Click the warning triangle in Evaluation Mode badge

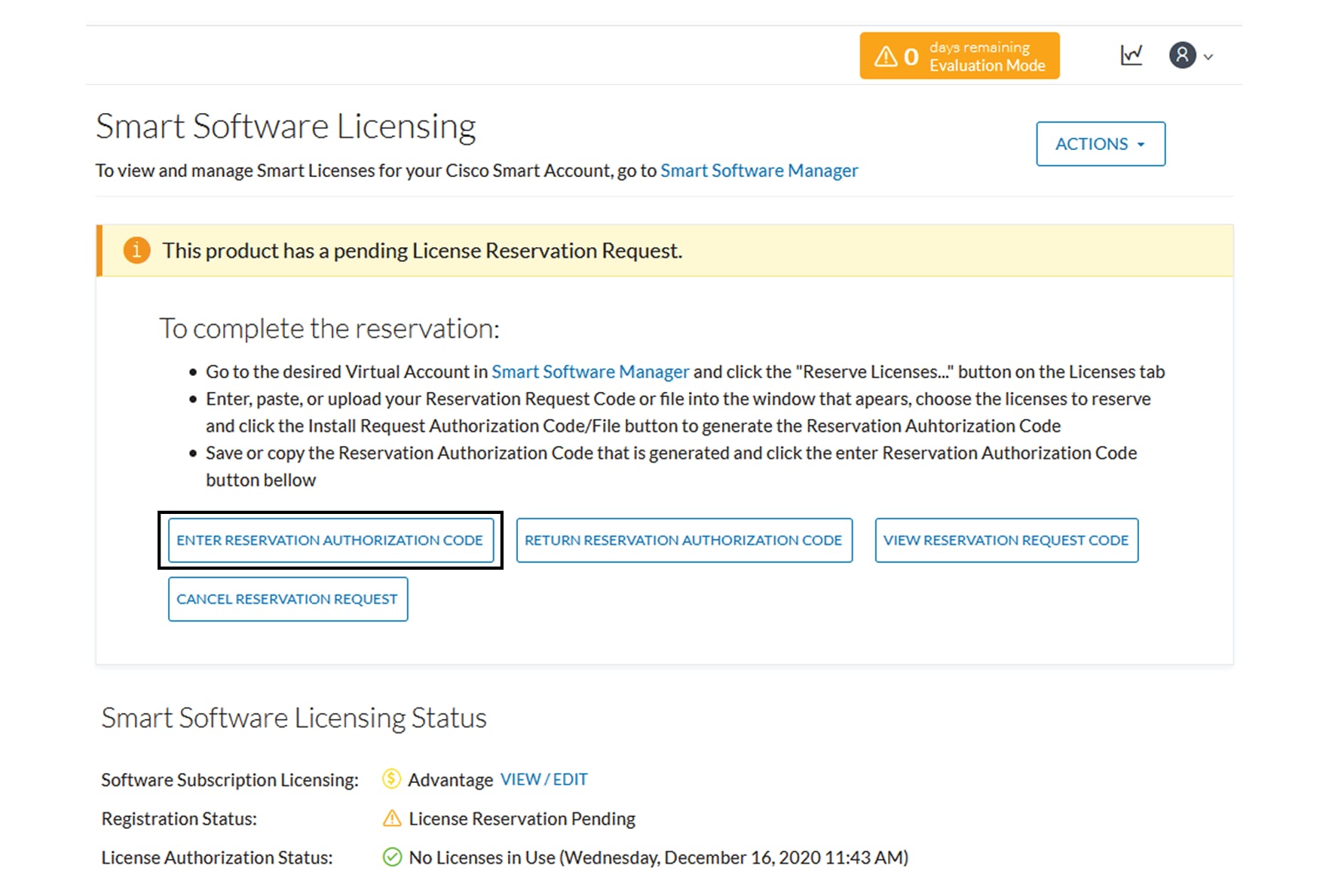click(x=886, y=57)
